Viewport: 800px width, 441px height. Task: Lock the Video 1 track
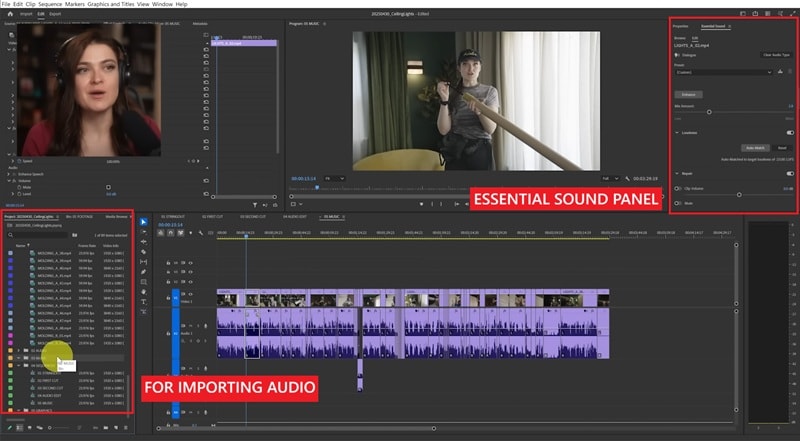tap(168, 297)
